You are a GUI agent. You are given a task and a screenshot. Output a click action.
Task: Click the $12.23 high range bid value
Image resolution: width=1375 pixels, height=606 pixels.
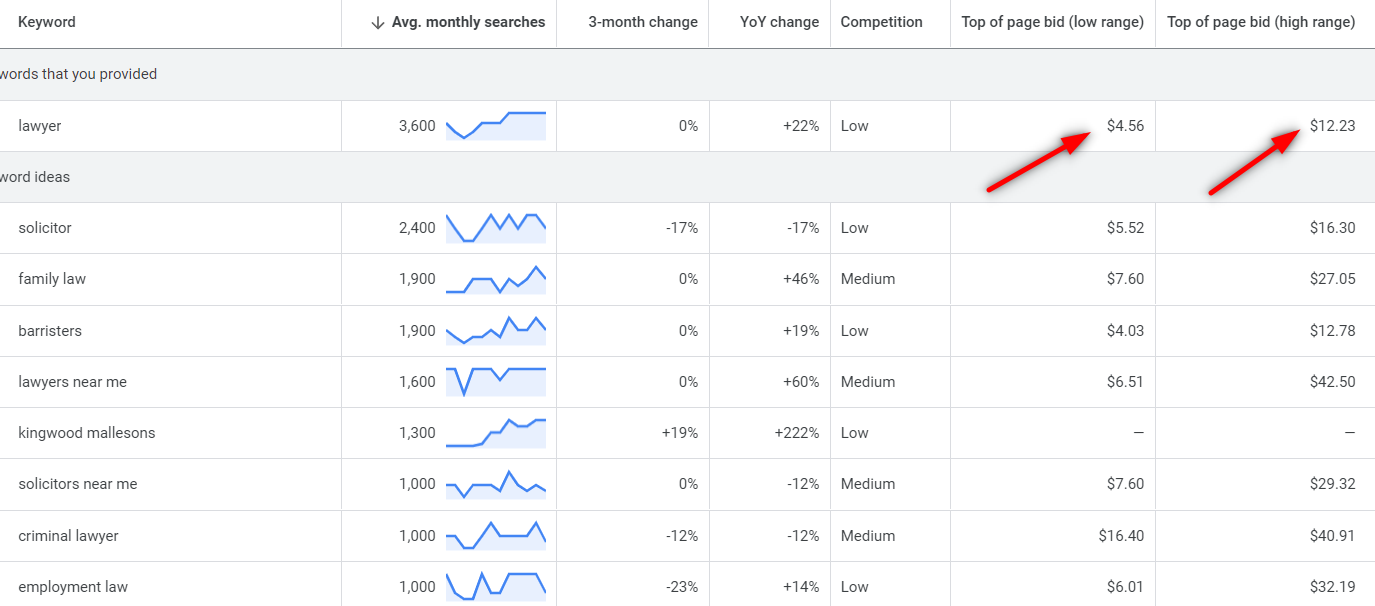(x=1332, y=126)
